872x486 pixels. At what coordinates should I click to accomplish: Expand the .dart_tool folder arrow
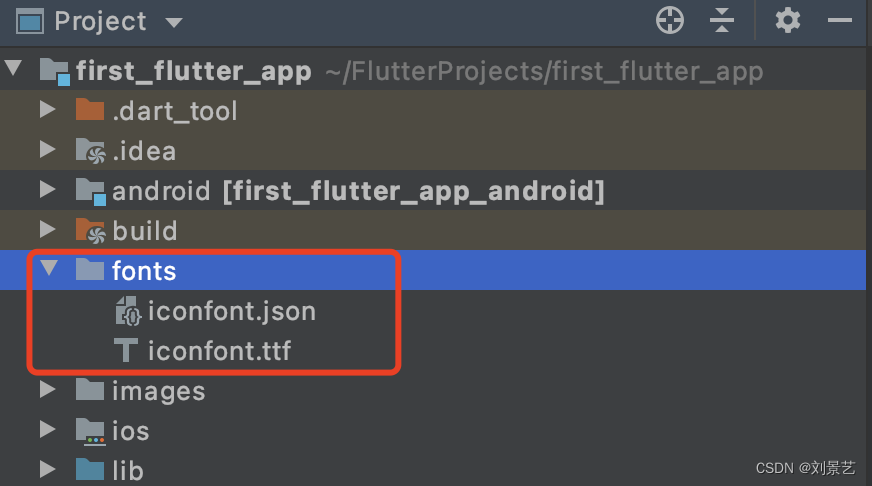point(48,110)
